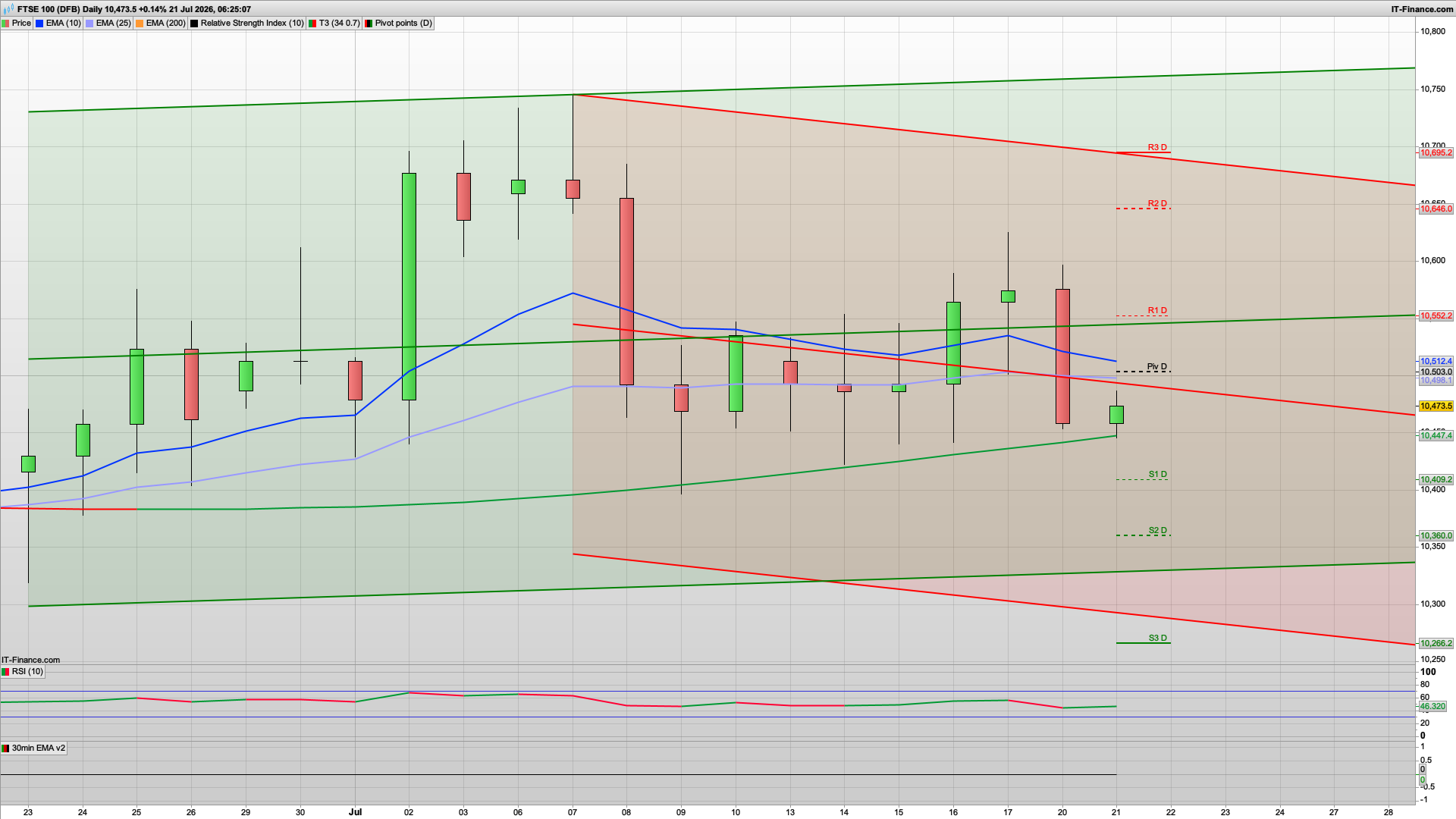Click the candlestick chart icon beside FTSE 100 title

[8, 9]
